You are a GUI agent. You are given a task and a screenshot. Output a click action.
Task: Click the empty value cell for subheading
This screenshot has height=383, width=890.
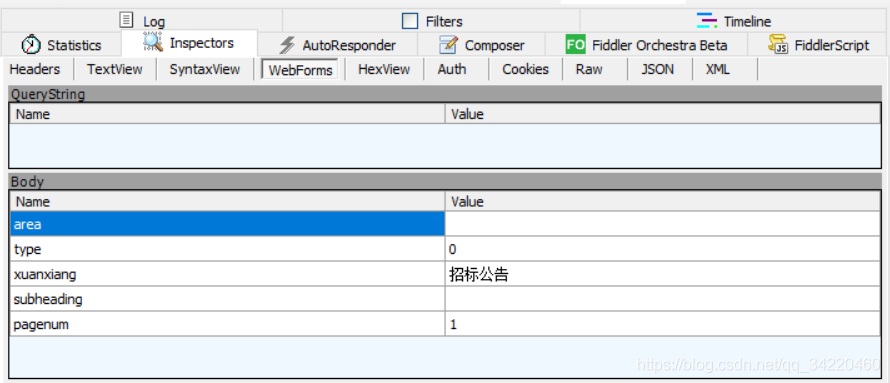coord(663,299)
